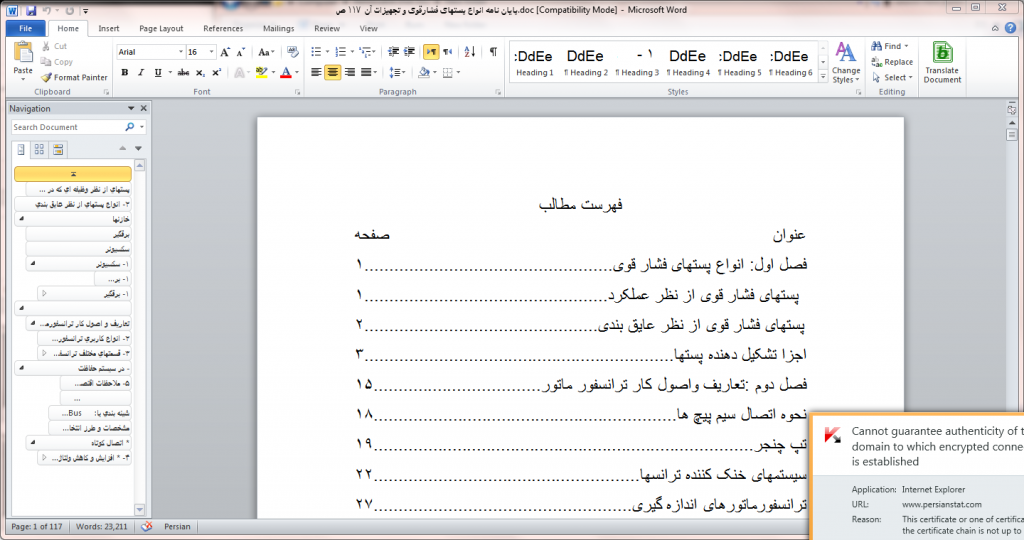The height and width of the screenshot is (540, 1024).
Task: Click the red font color swatch
Action: coord(285,72)
